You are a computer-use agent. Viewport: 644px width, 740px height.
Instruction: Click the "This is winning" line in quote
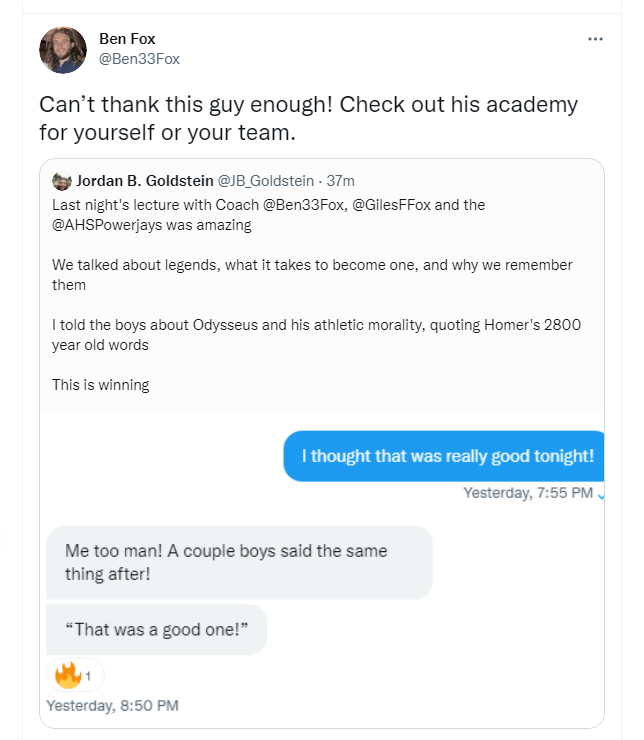coord(101,385)
